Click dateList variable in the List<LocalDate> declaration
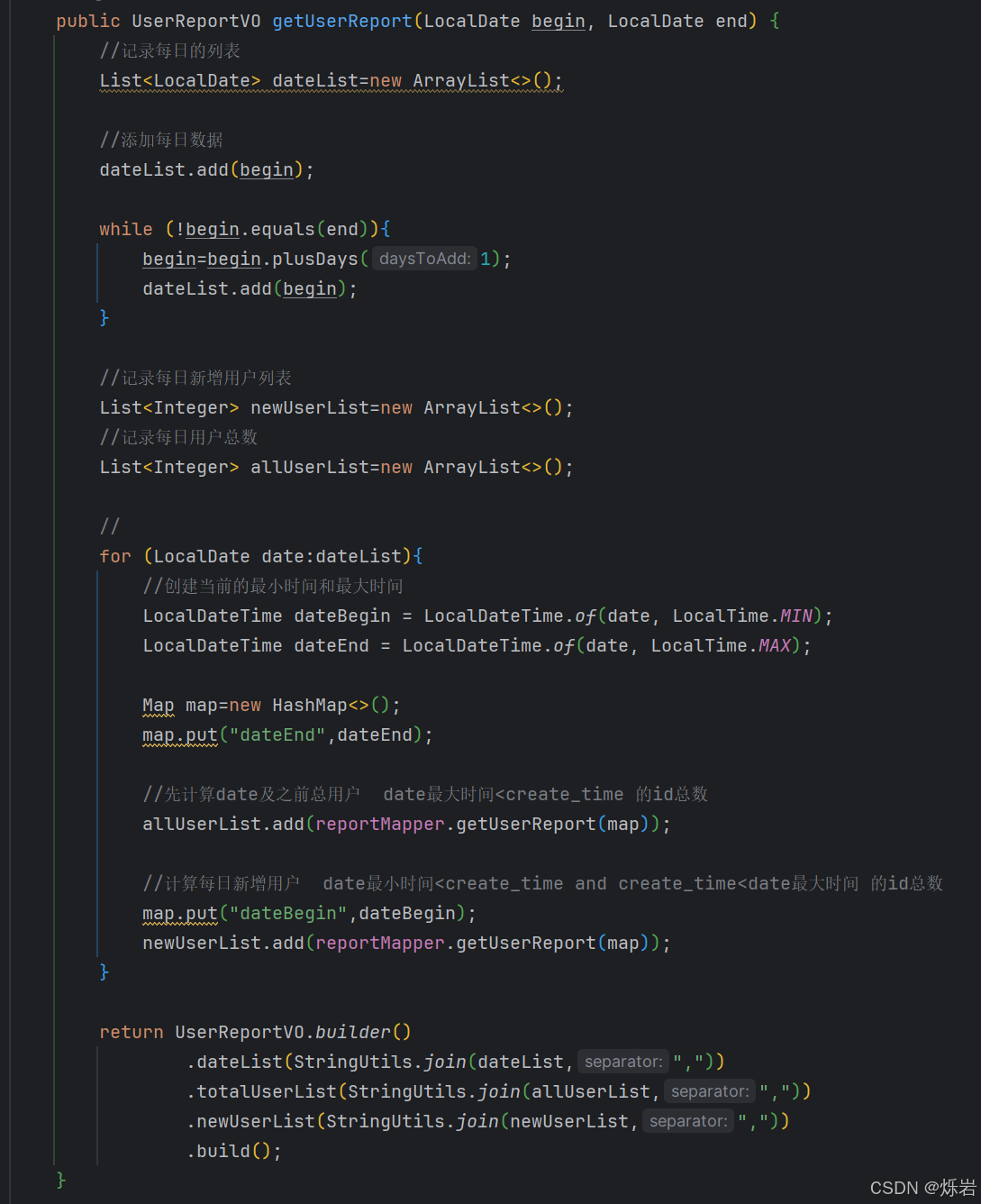Viewport: 981px width, 1204px height. [315, 80]
